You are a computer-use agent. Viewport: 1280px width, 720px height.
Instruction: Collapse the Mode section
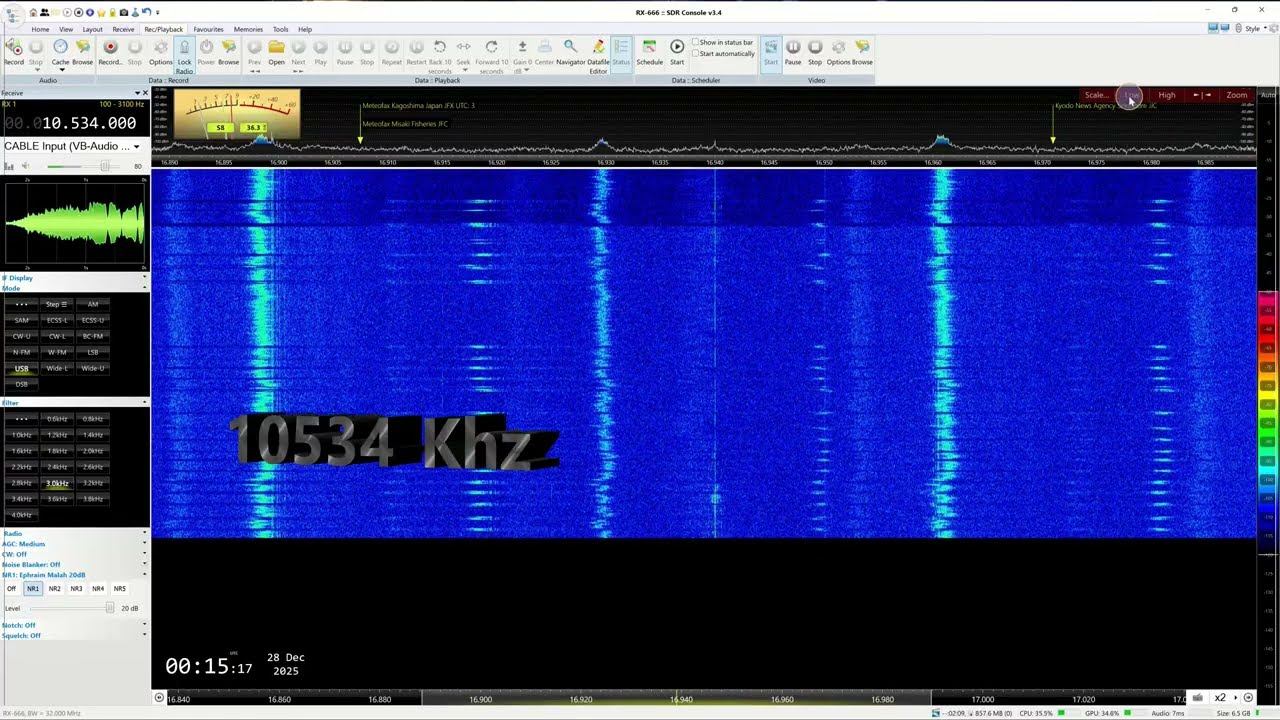click(74, 288)
